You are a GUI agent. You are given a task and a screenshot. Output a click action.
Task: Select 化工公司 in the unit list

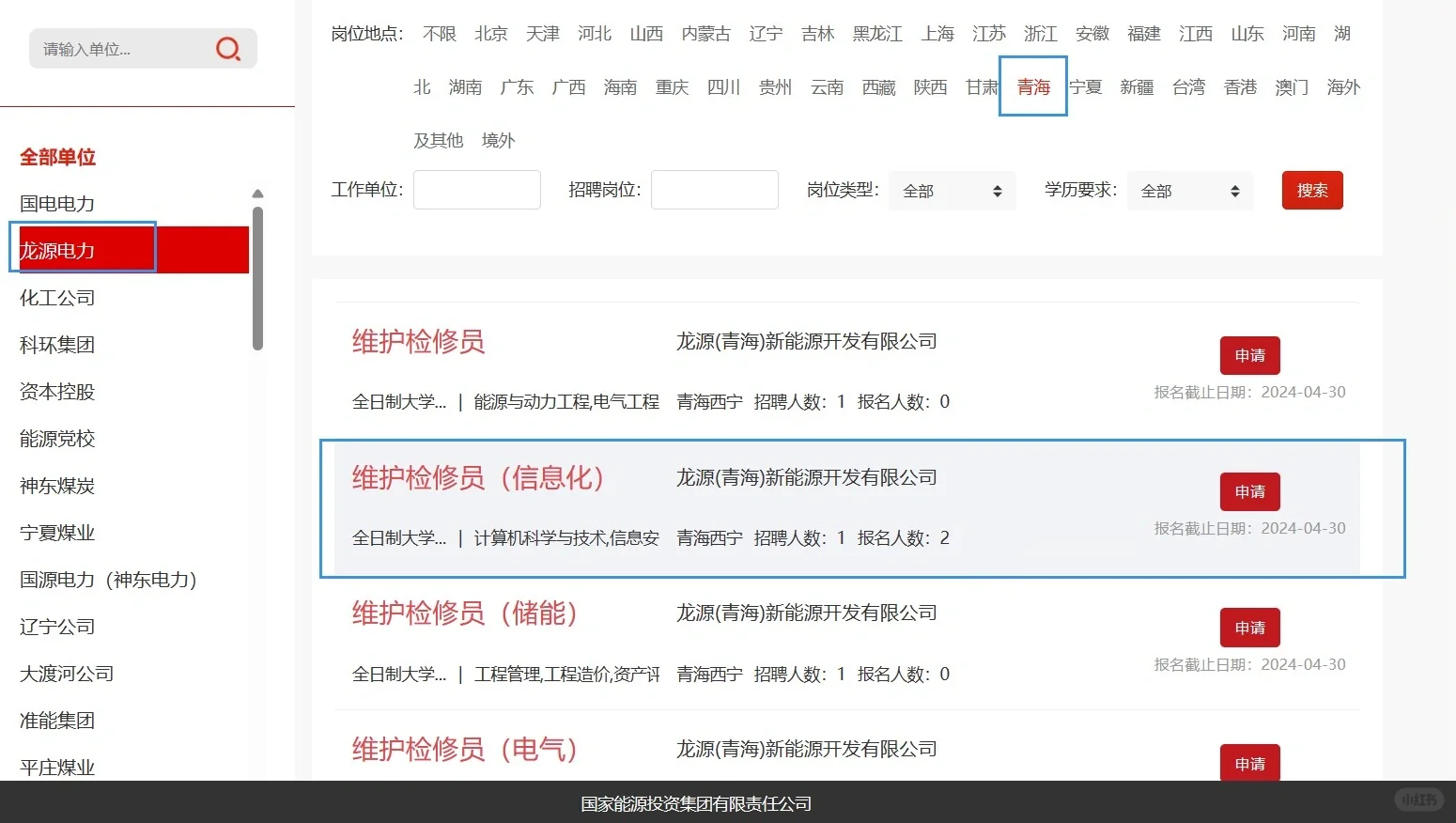[57, 298]
